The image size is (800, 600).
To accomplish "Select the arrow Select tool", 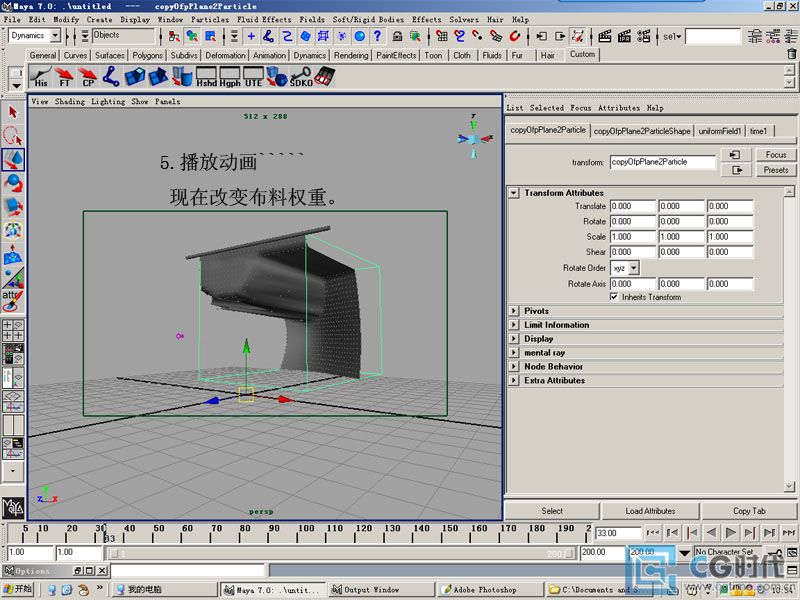I will click(x=13, y=112).
